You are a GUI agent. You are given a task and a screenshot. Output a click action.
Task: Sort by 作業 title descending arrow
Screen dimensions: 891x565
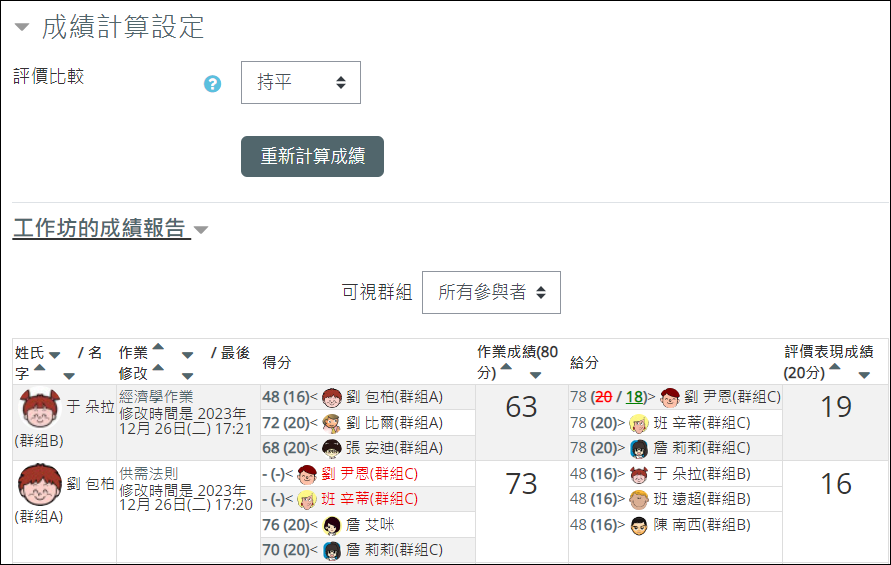click(x=188, y=355)
